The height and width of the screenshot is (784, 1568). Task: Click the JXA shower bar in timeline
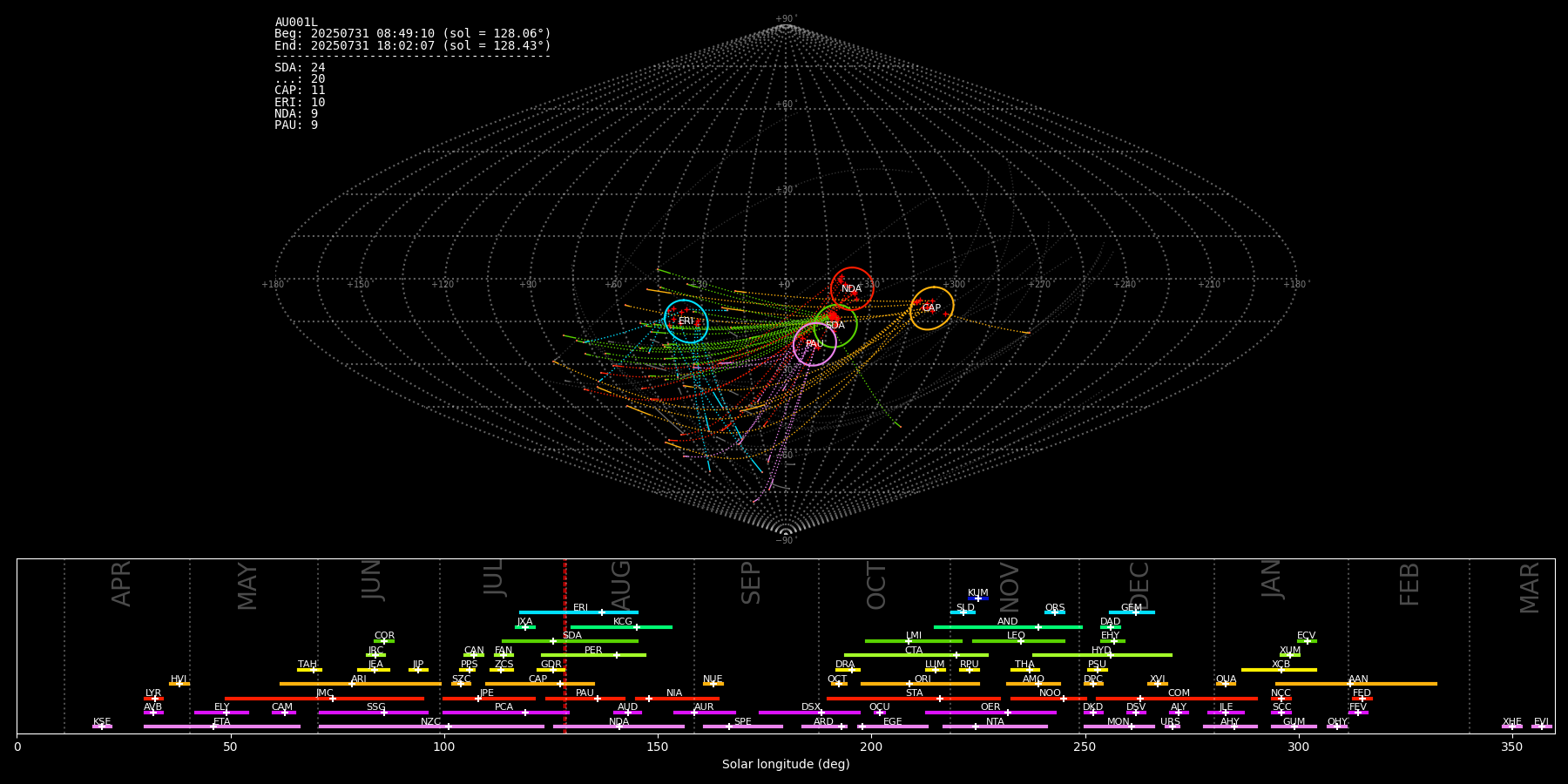pos(525,627)
